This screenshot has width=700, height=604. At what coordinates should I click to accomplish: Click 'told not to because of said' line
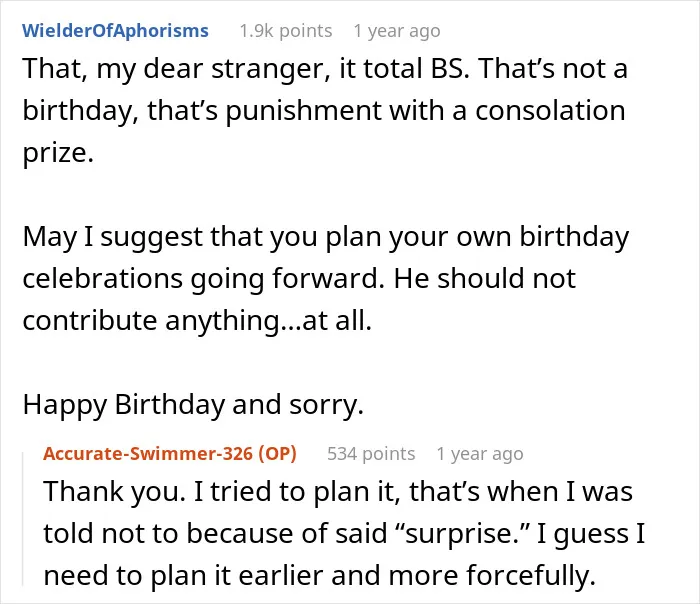[344, 534]
